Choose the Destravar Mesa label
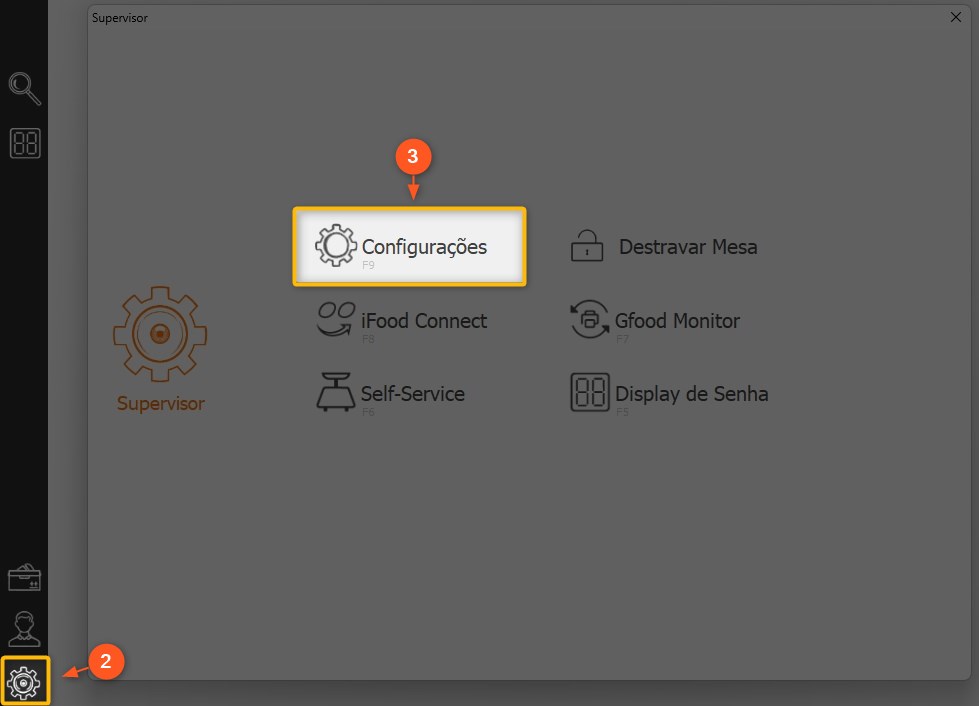This screenshot has height=706, width=979. coord(688,246)
